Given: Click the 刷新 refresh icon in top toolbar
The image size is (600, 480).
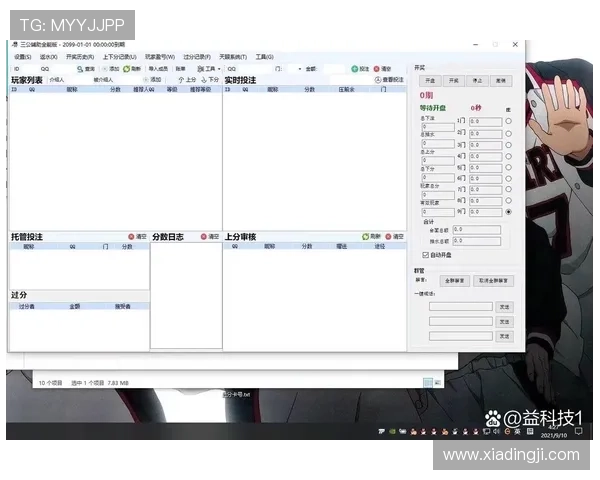Looking at the screenshot, I should (x=125, y=69).
